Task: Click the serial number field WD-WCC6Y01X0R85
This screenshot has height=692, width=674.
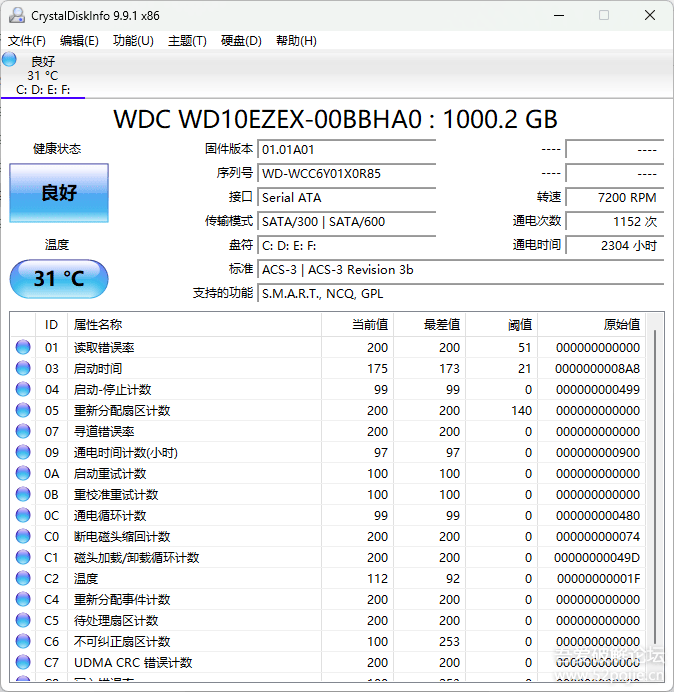Action: (x=346, y=173)
